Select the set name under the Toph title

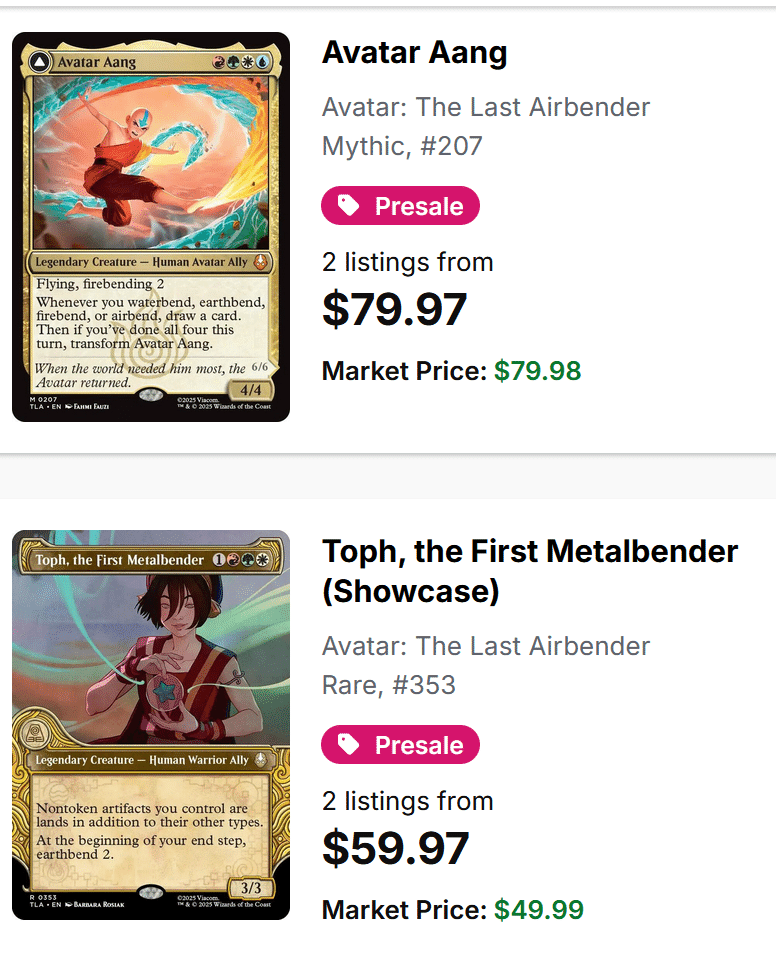click(486, 646)
